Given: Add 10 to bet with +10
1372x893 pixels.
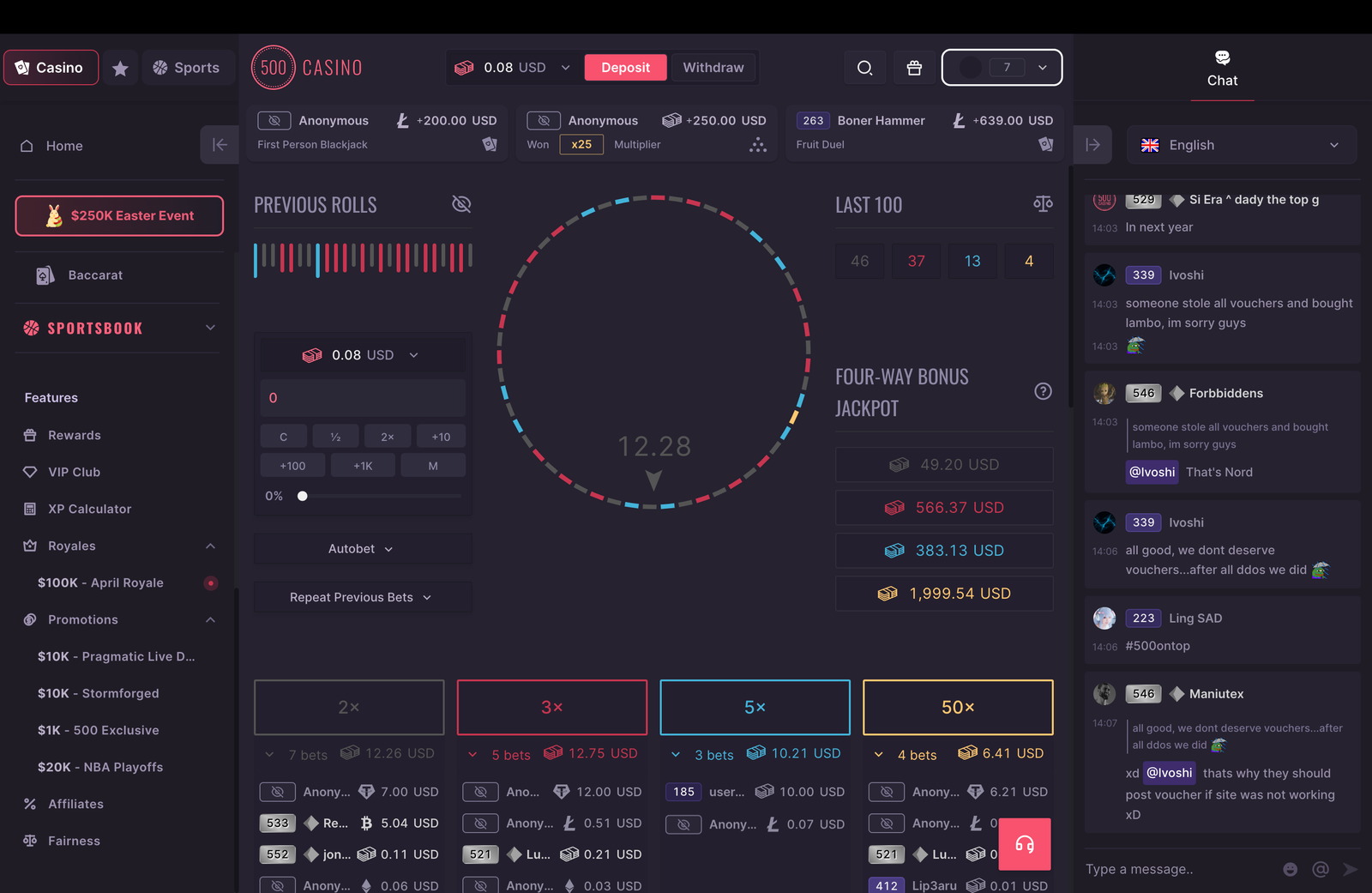Looking at the screenshot, I should [441, 437].
